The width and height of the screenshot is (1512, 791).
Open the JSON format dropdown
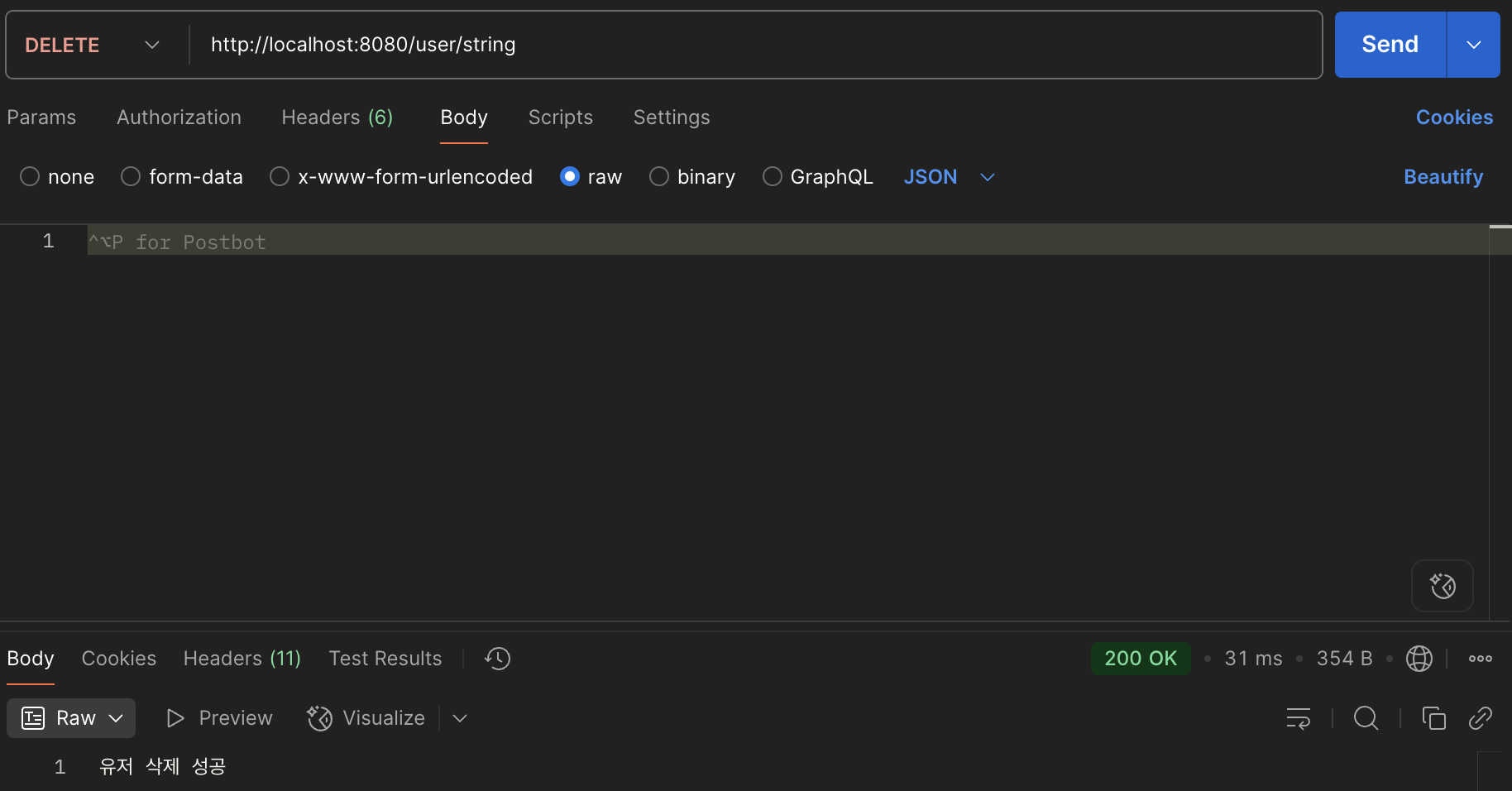[949, 177]
